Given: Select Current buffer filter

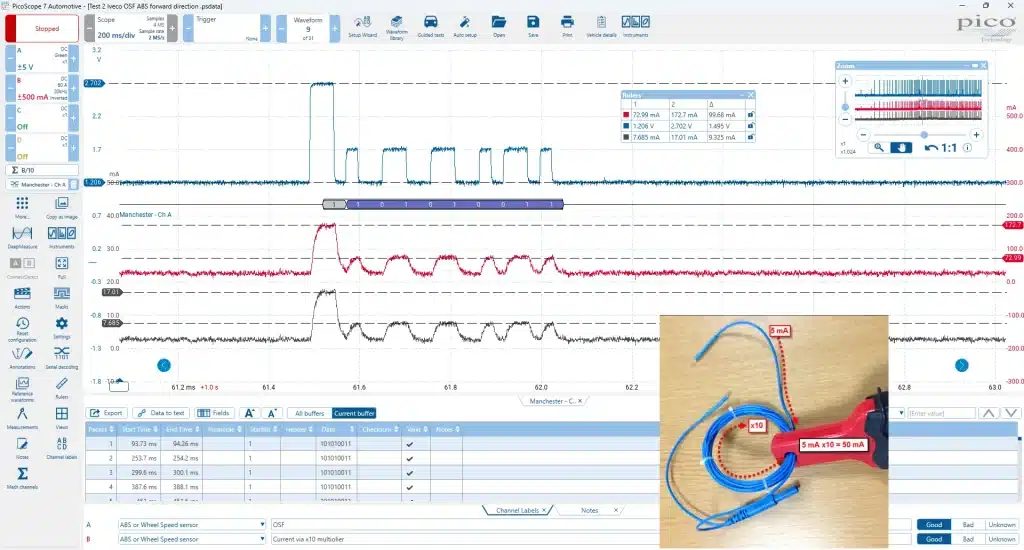Looking at the screenshot, I should [x=354, y=413].
